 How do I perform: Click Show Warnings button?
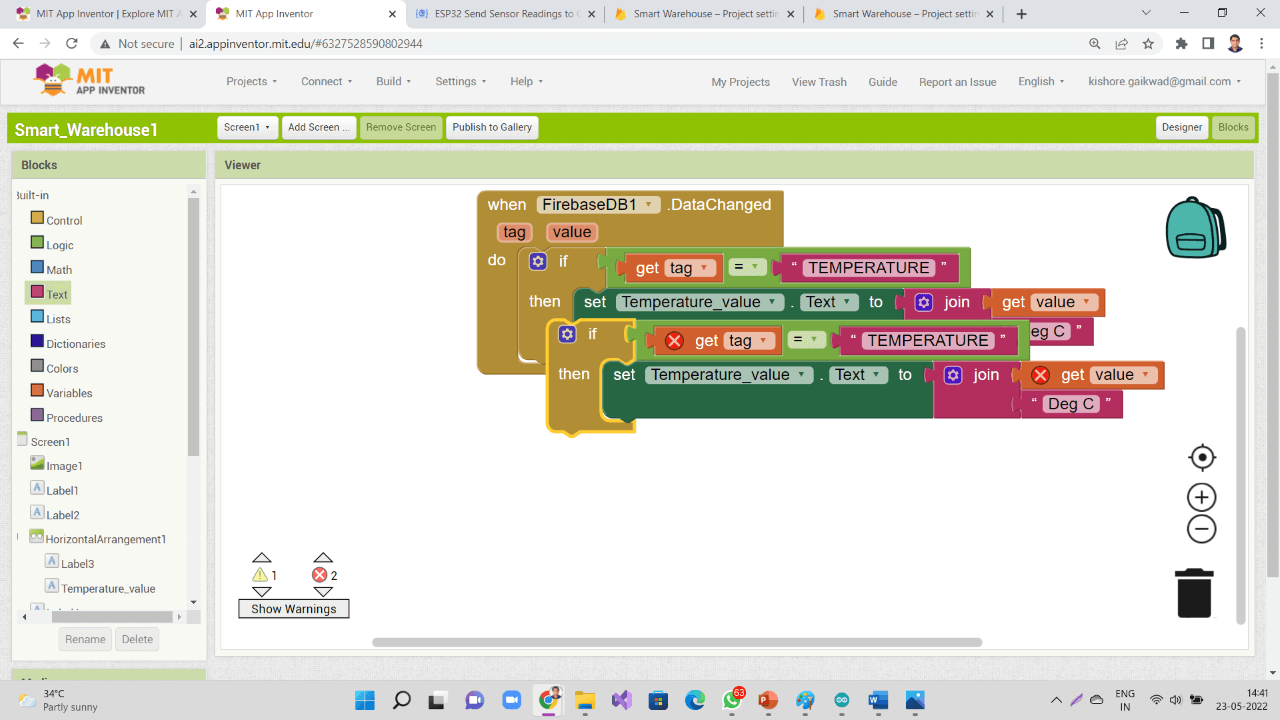[294, 609]
